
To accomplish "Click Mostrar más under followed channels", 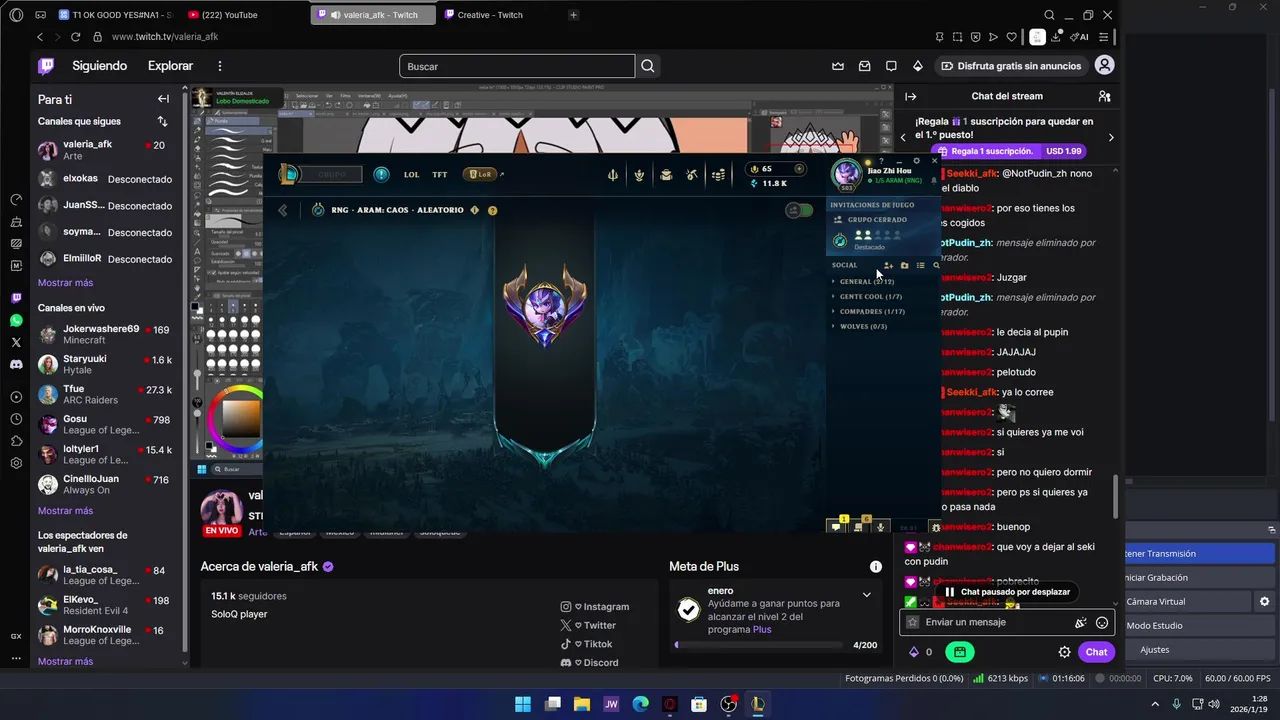I will pyautogui.click(x=65, y=283).
